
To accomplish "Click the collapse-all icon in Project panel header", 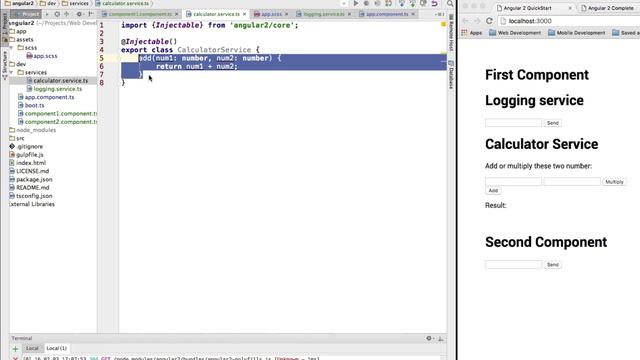I will (67, 14).
